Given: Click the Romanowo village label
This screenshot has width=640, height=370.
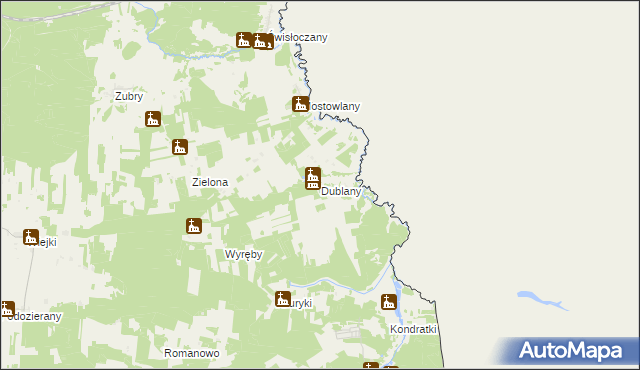Looking at the screenshot, I should (192, 353).
